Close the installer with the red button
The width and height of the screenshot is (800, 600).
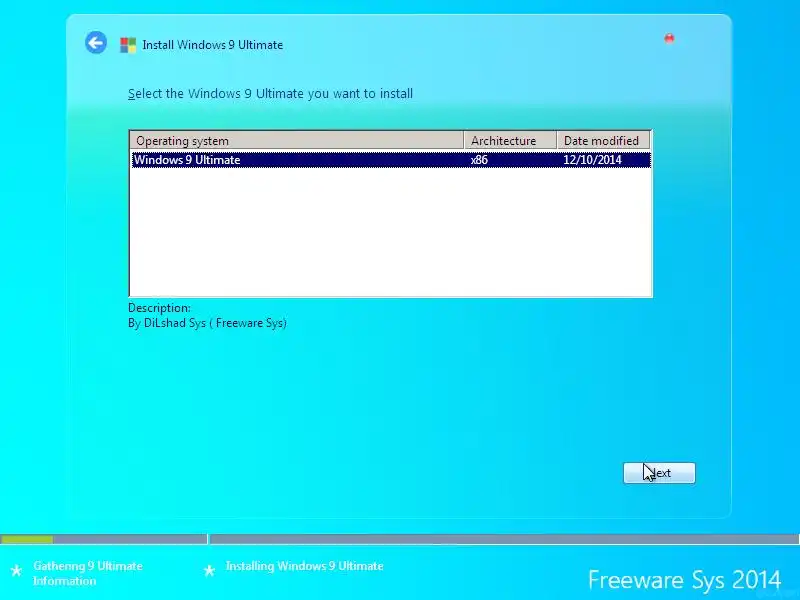point(669,38)
